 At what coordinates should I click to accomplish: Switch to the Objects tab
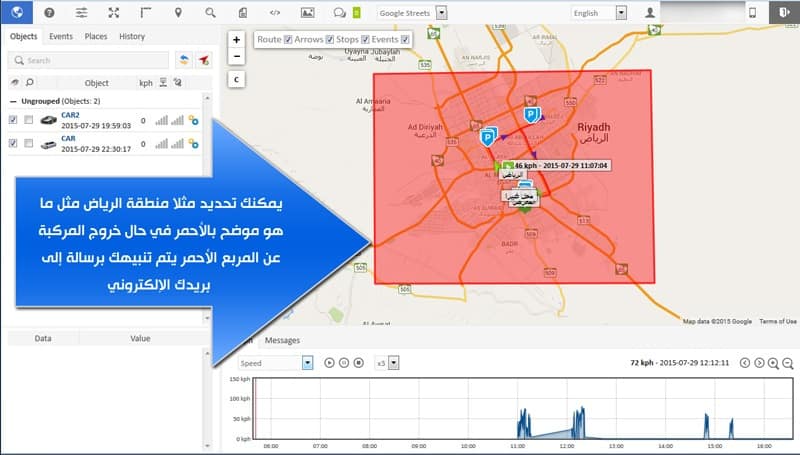click(x=23, y=36)
